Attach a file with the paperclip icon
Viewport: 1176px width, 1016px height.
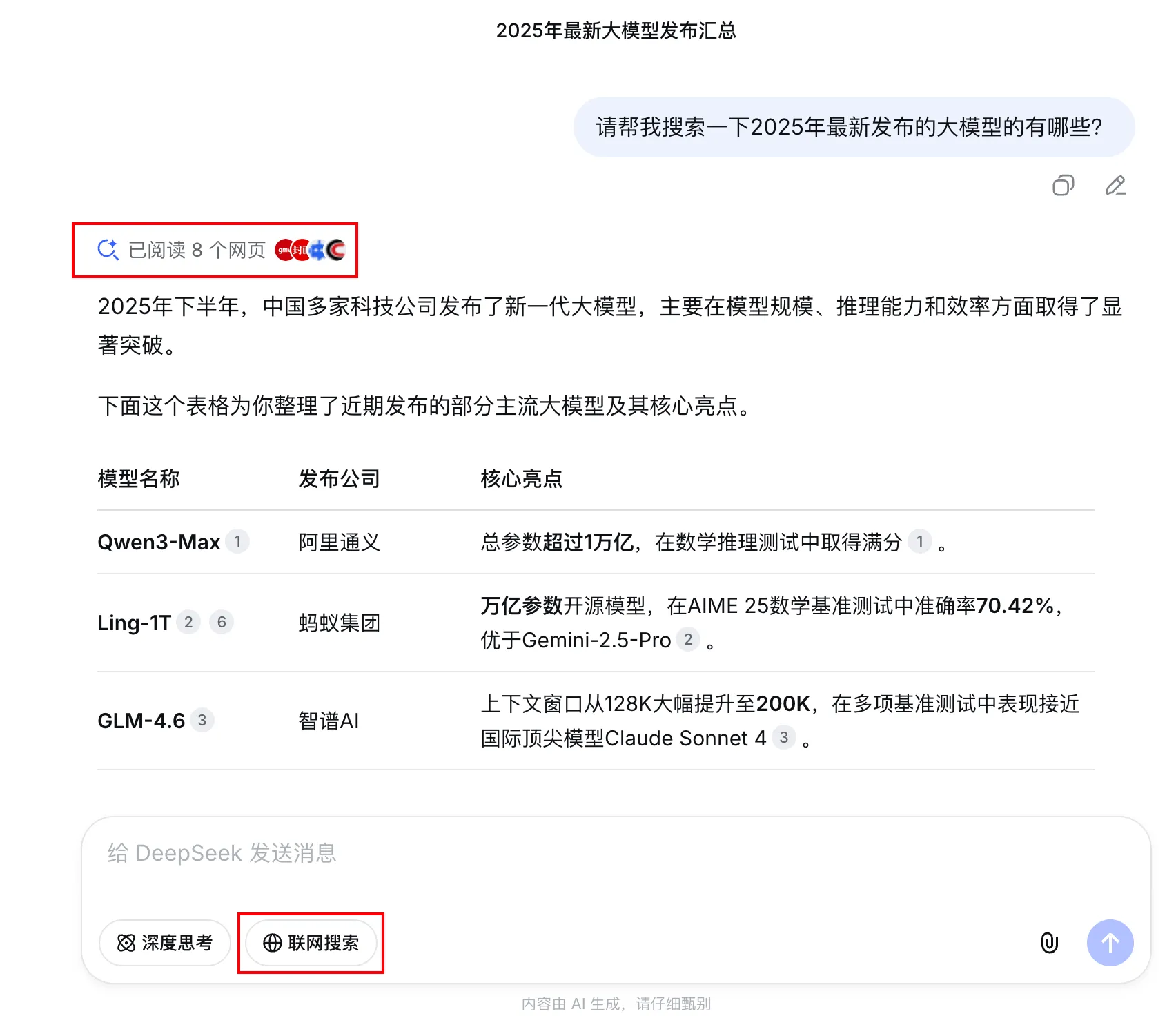point(1049,943)
